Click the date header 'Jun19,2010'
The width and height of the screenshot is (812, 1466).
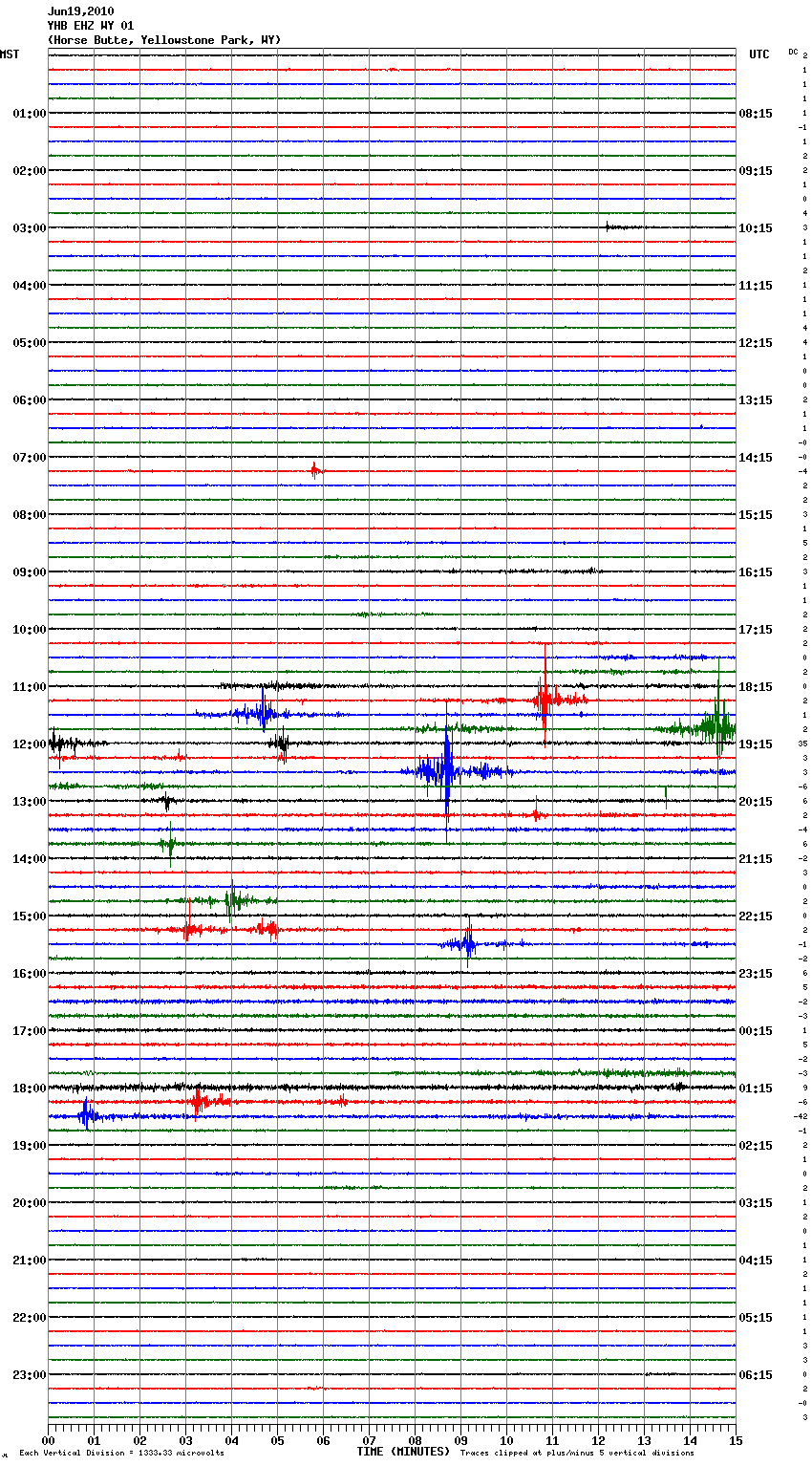80,11
